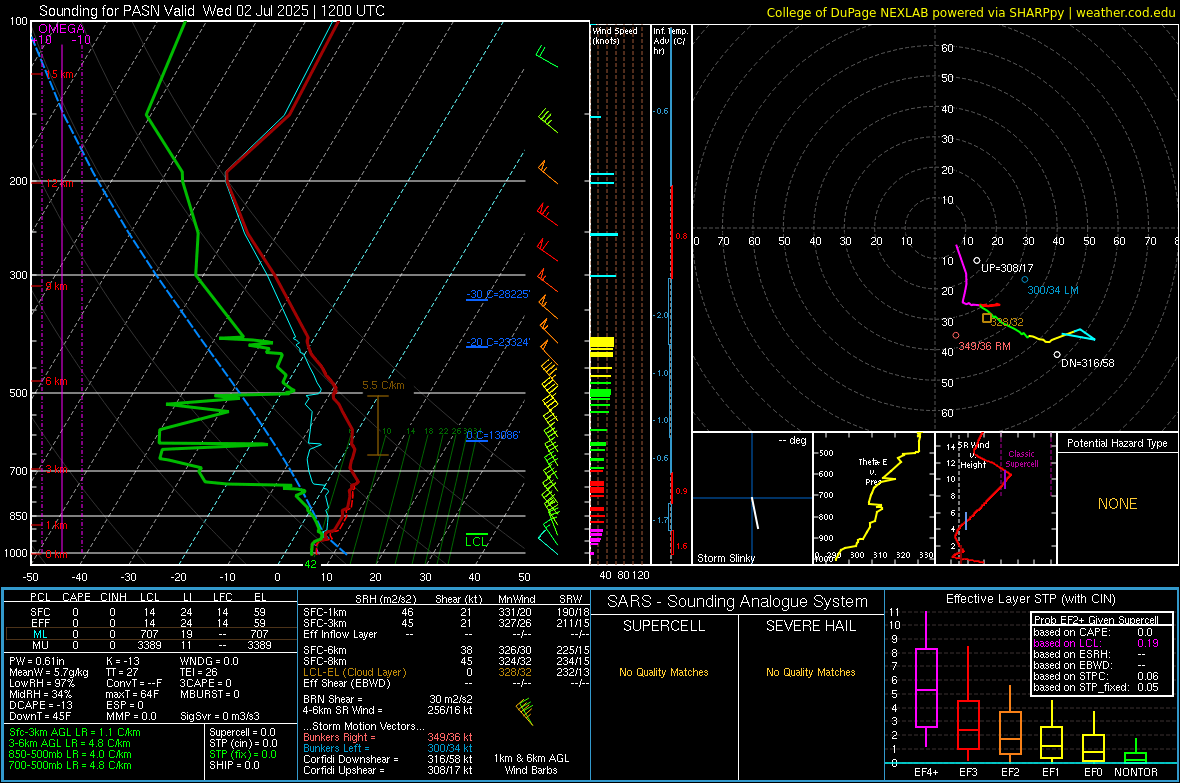Image resolution: width=1180 pixels, height=783 pixels.
Task: Click the Inf. Temp. Adv header
Action: coord(670,41)
